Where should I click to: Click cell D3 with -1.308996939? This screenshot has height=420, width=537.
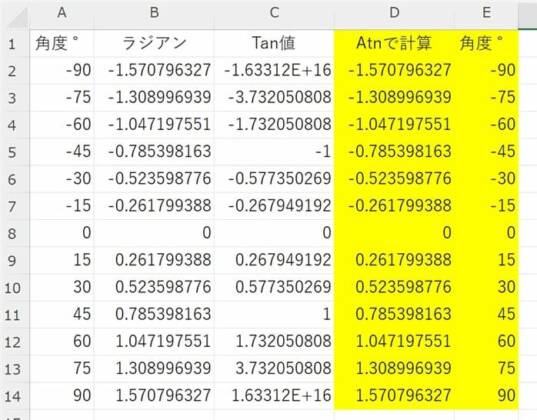coord(394,98)
